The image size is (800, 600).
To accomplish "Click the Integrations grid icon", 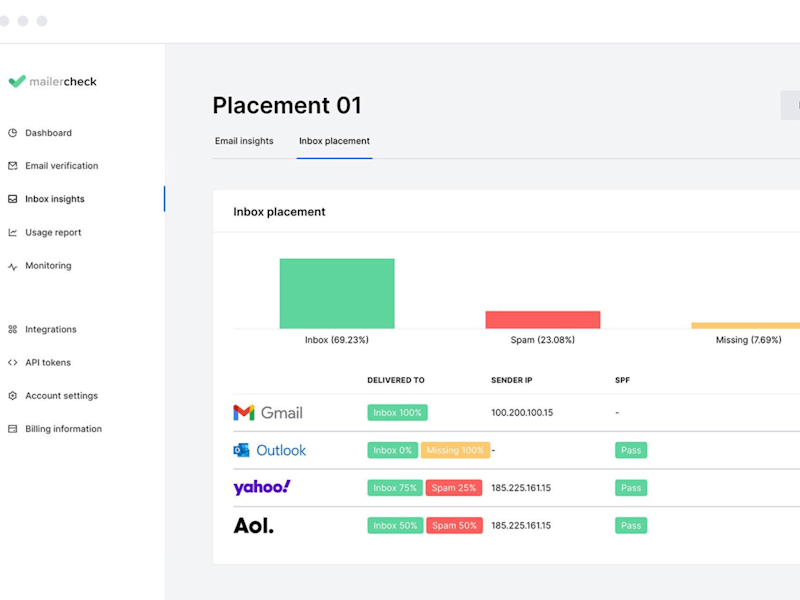I will 13,330.
